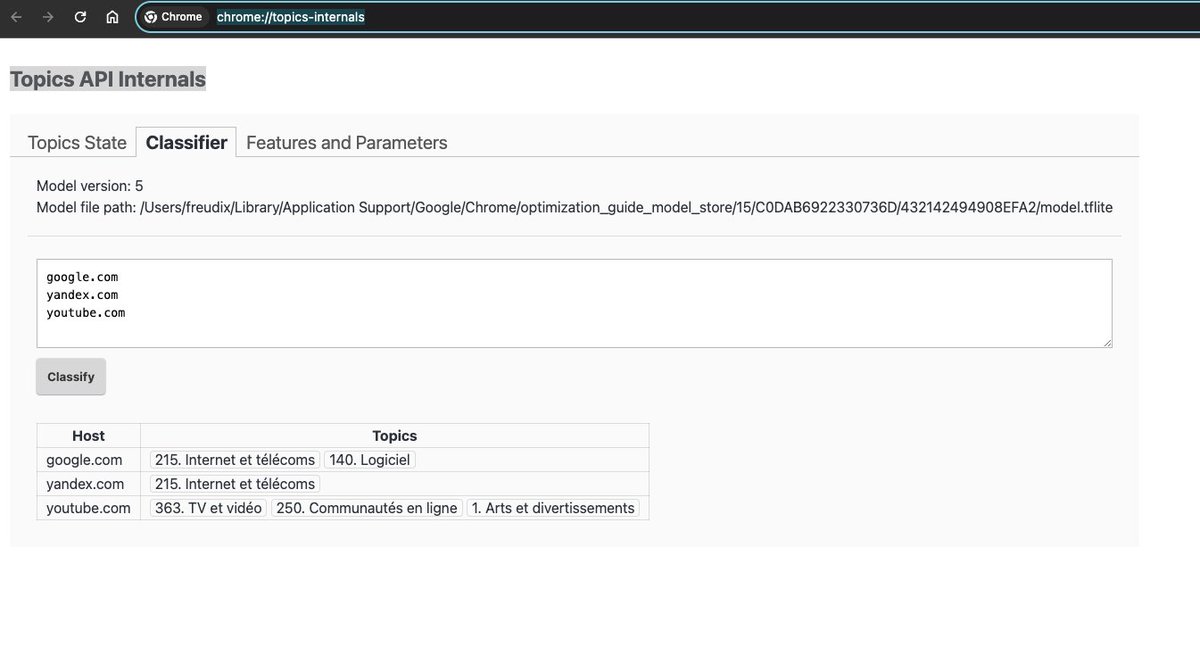
Task: Click the 1. Arts et divertissements topic
Action: point(553,508)
